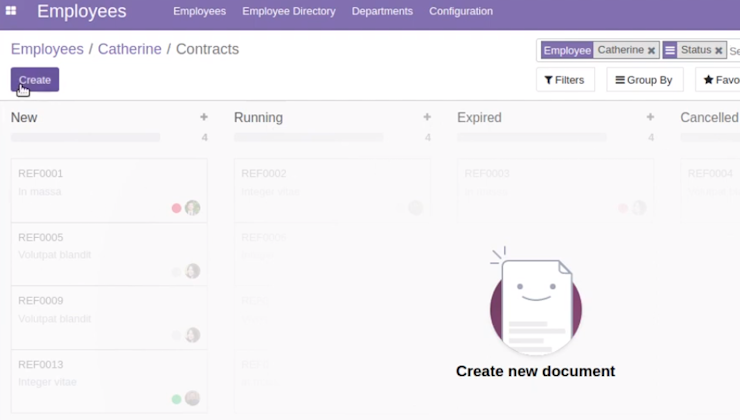Click the Running column header
The height and width of the screenshot is (420, 740).
[258, 118]
